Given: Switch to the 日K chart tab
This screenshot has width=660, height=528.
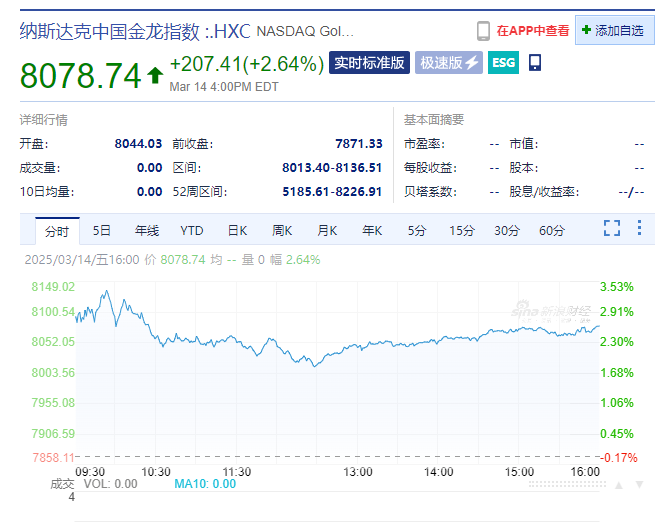Looking at the screenshot, I should 236,231.
